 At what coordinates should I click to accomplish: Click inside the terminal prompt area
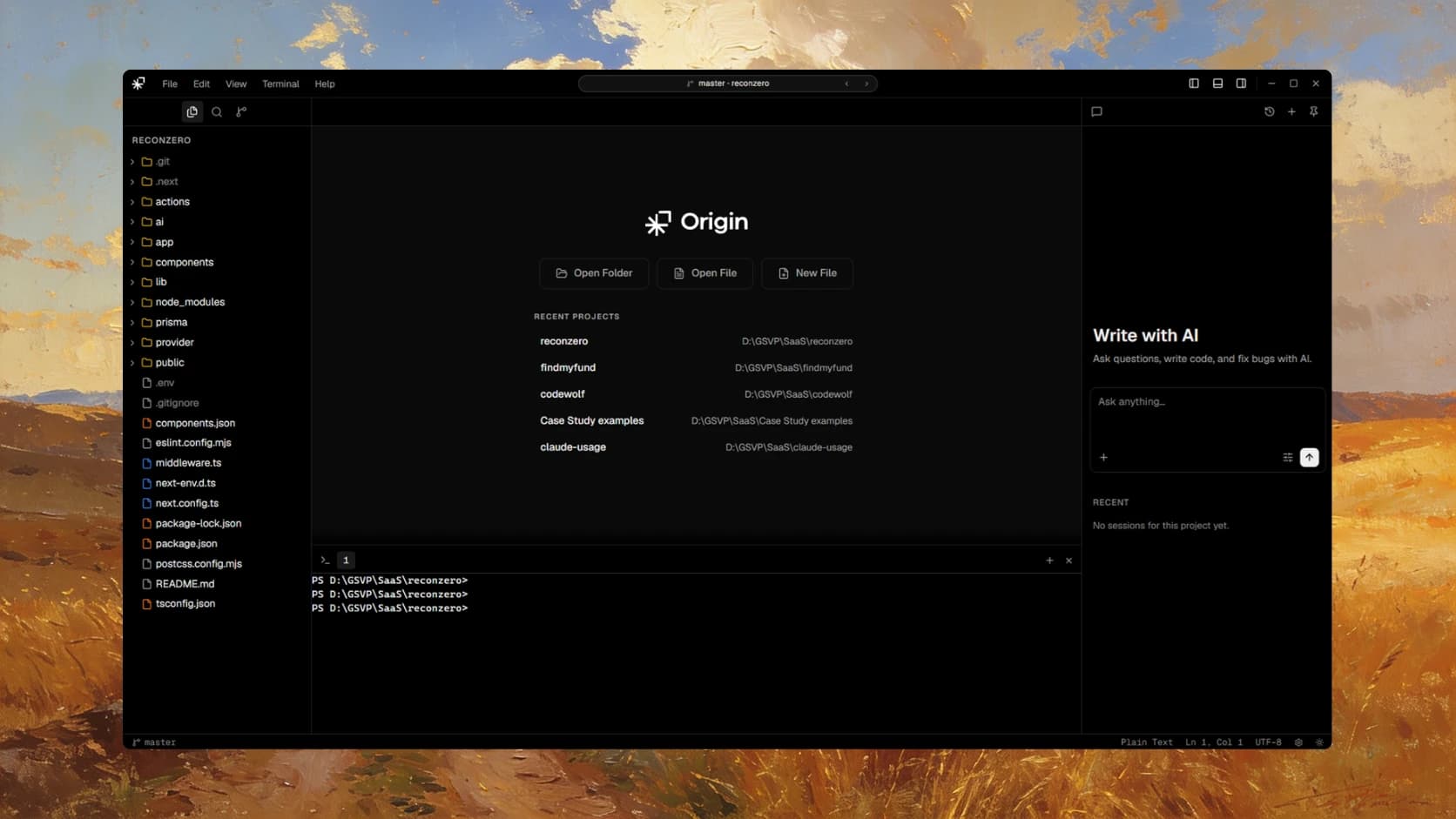696,653
